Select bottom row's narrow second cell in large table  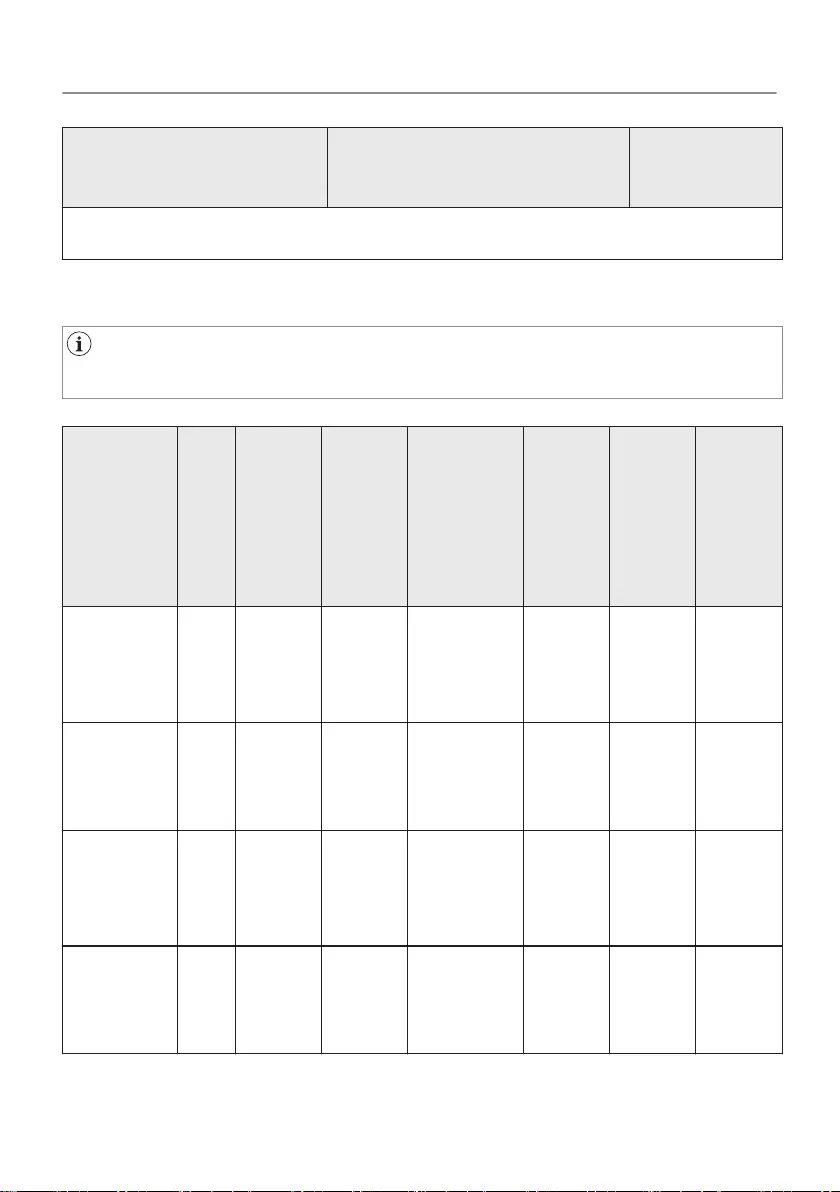click(x=206, y=999)
